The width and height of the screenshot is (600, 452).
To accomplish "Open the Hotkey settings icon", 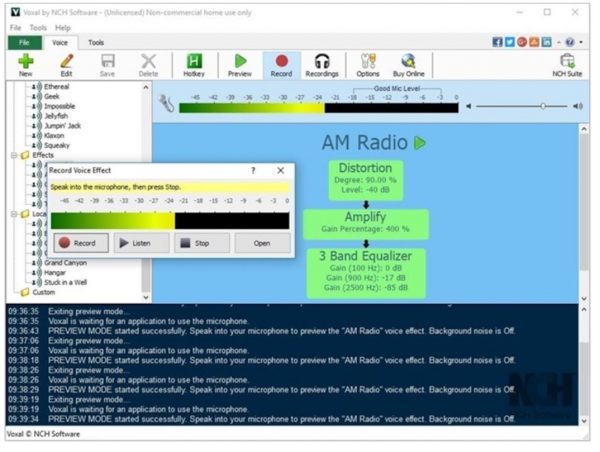I will coord(193,65).
